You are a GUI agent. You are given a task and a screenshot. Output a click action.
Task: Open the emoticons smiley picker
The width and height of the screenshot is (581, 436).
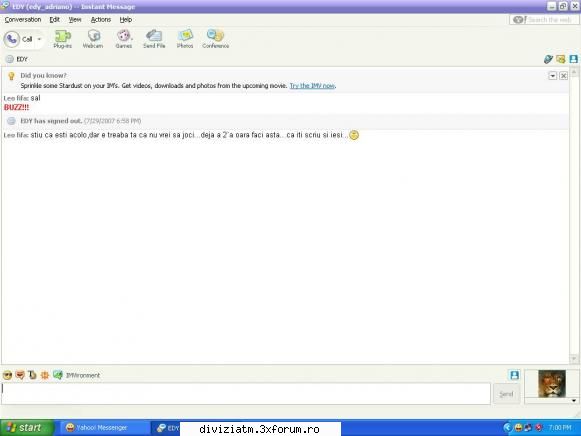[7, 375]
